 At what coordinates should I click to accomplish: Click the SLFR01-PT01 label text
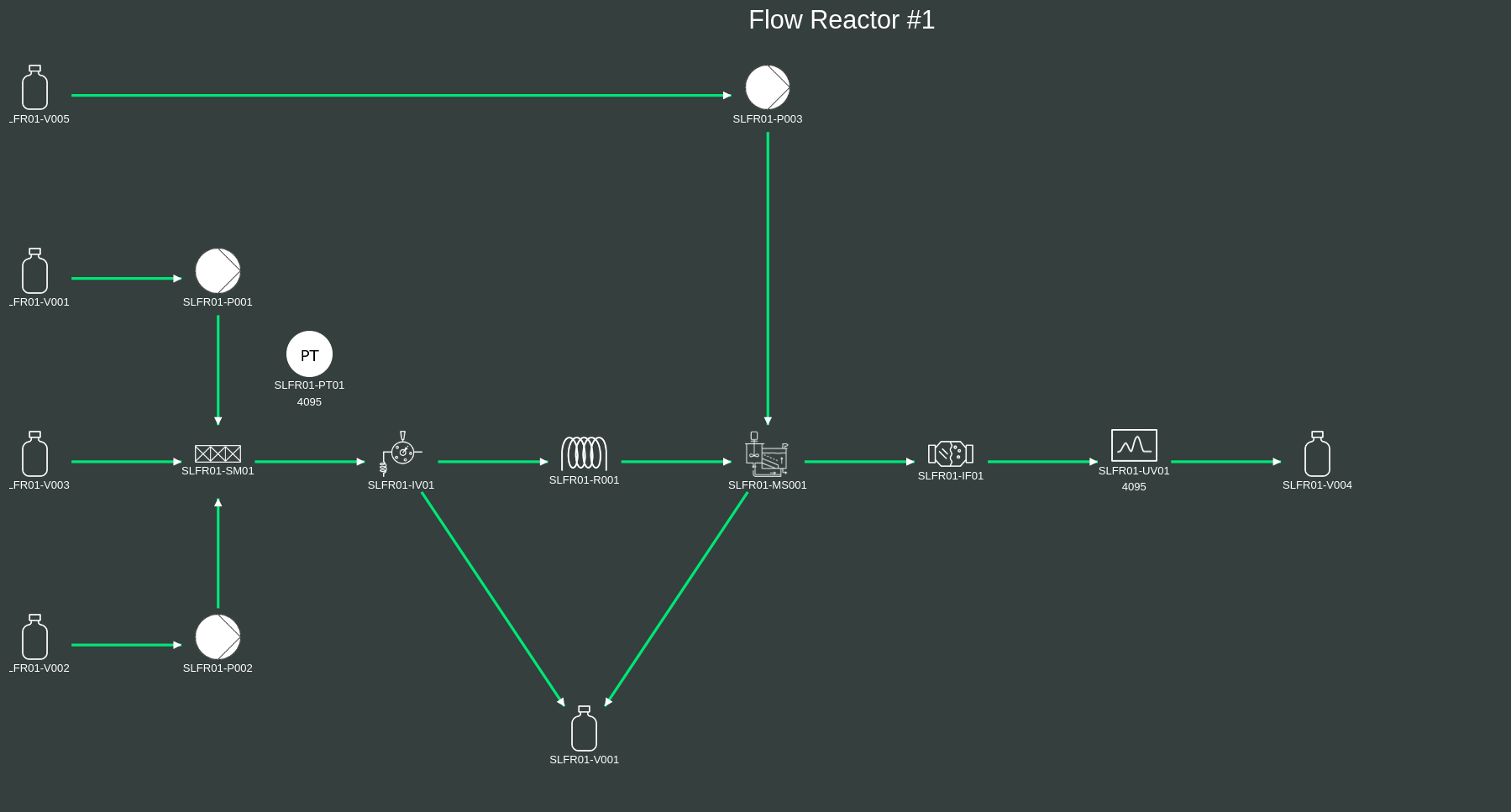309,385
